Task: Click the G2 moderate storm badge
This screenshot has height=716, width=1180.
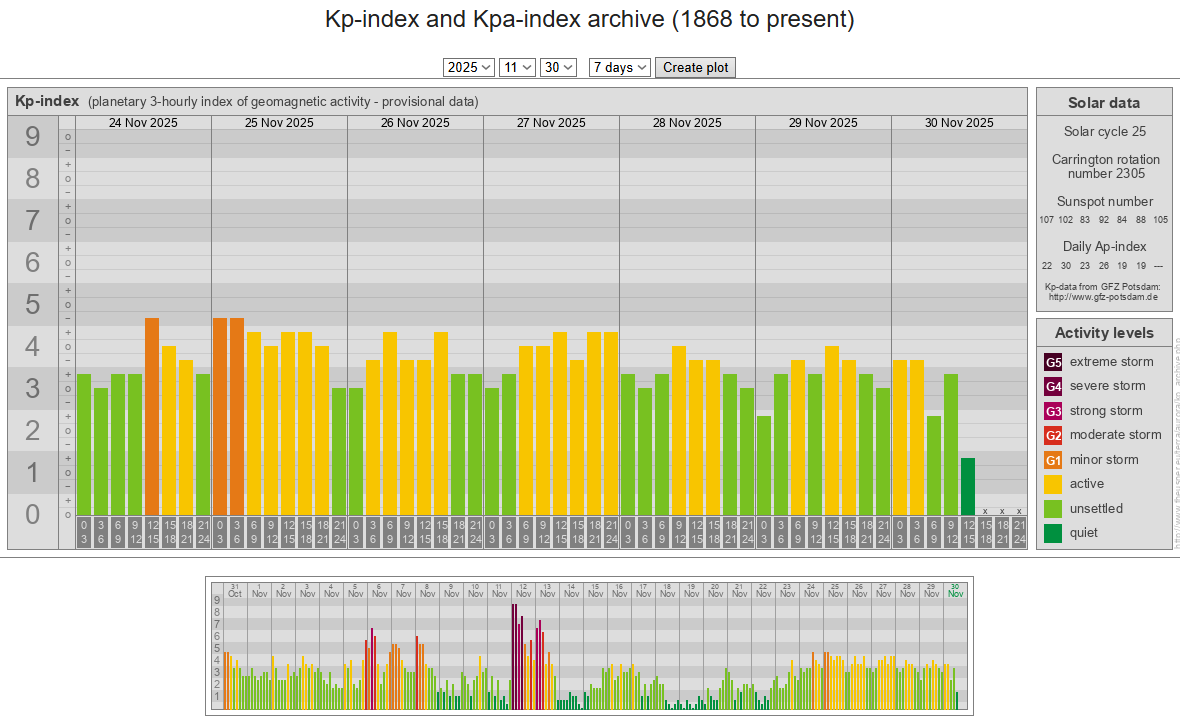Action: (x=1053, y=435)
